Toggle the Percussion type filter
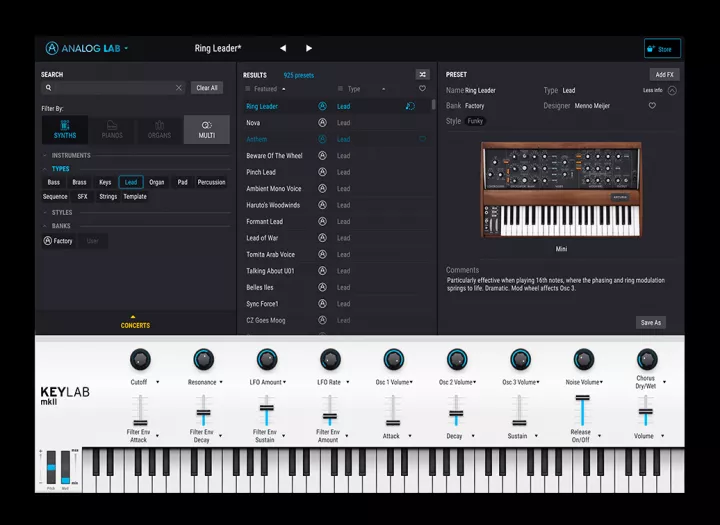 coord(211,182)
